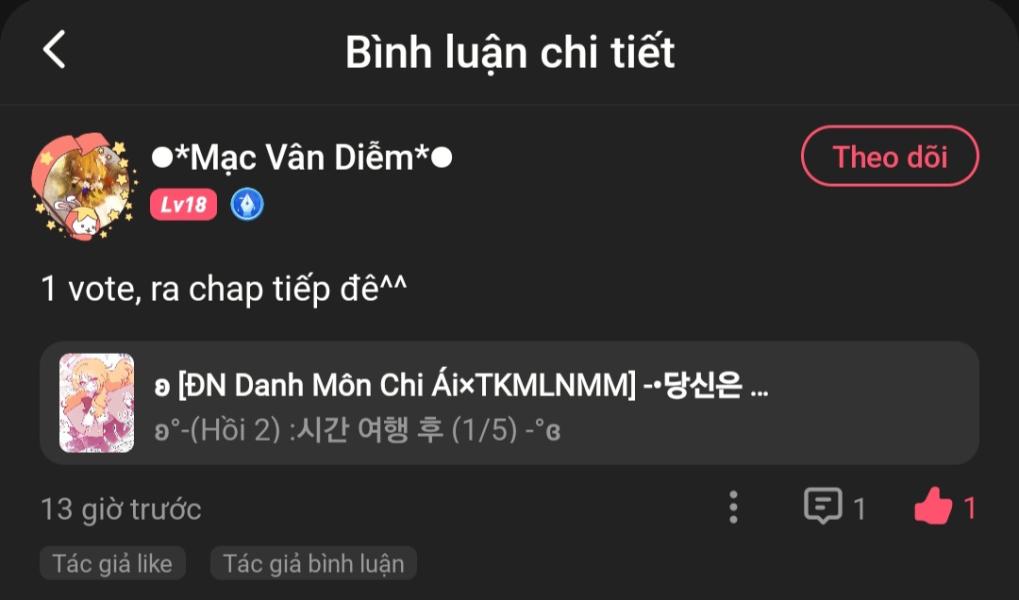Toggle the red thumbs-up like icon
Viewport: 1019px width, 600px height.
(933, 506)
